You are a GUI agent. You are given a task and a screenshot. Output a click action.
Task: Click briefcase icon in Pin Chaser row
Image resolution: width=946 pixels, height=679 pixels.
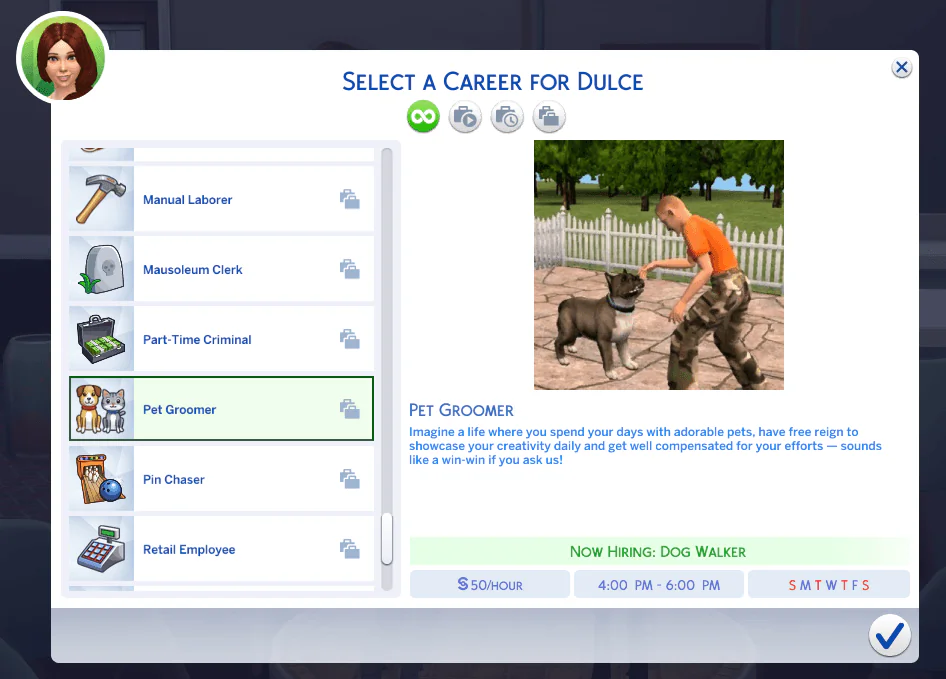[349, 479]
